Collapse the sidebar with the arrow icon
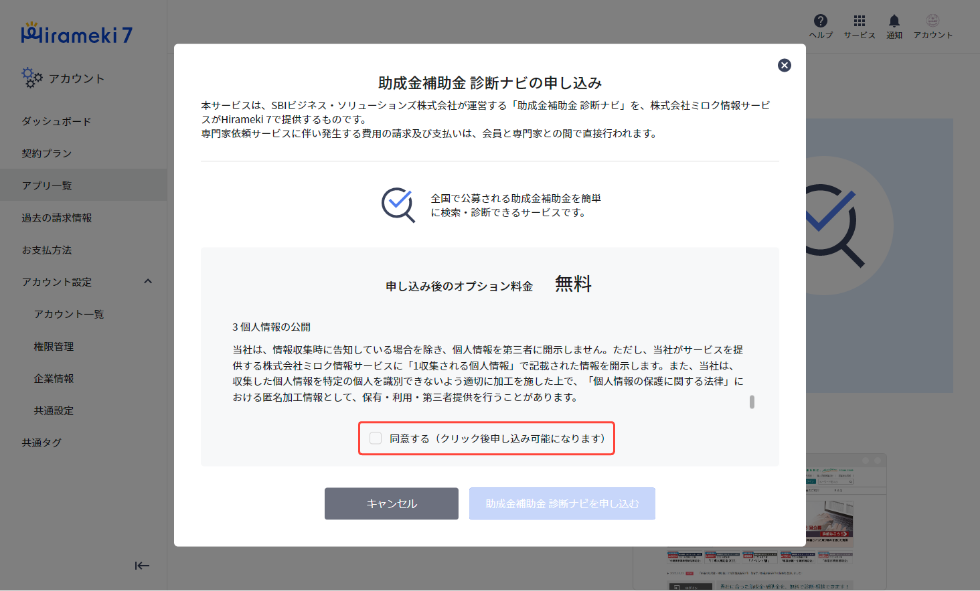980x591 pixels. tap(142, 565)
